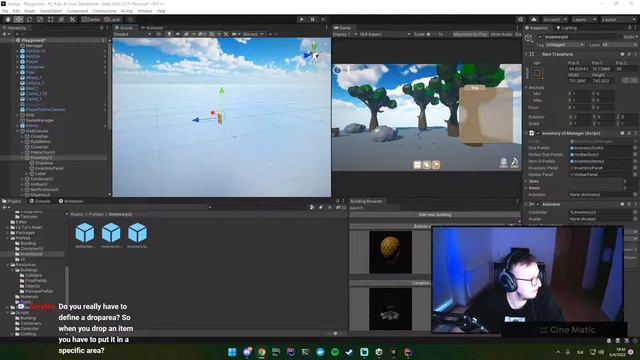The image size is (640, 360).
Task: Open Windows Start from the taskbar
Action: (x=232, y=352)
